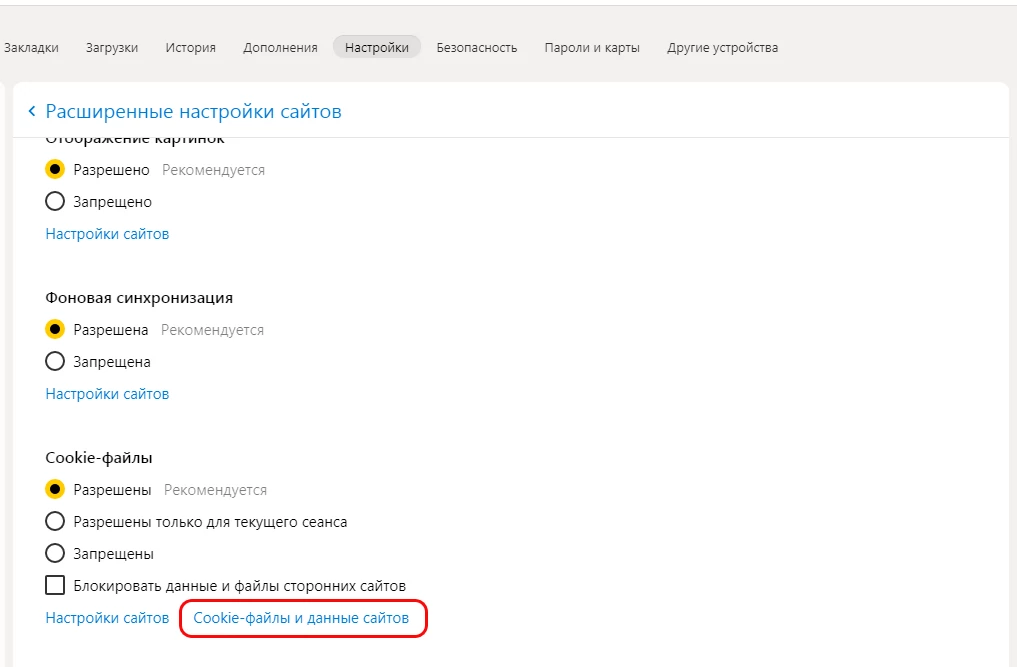Open Настройки сайтов under Cookie-файлы
Screen dimensions: 1017x667
coord(107,618)
